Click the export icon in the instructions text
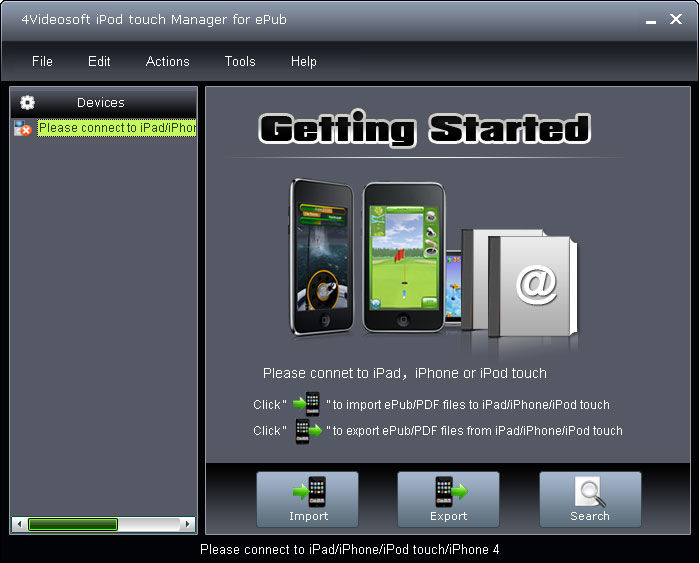This screenshot has width=700, height=563. pos(308,431)
